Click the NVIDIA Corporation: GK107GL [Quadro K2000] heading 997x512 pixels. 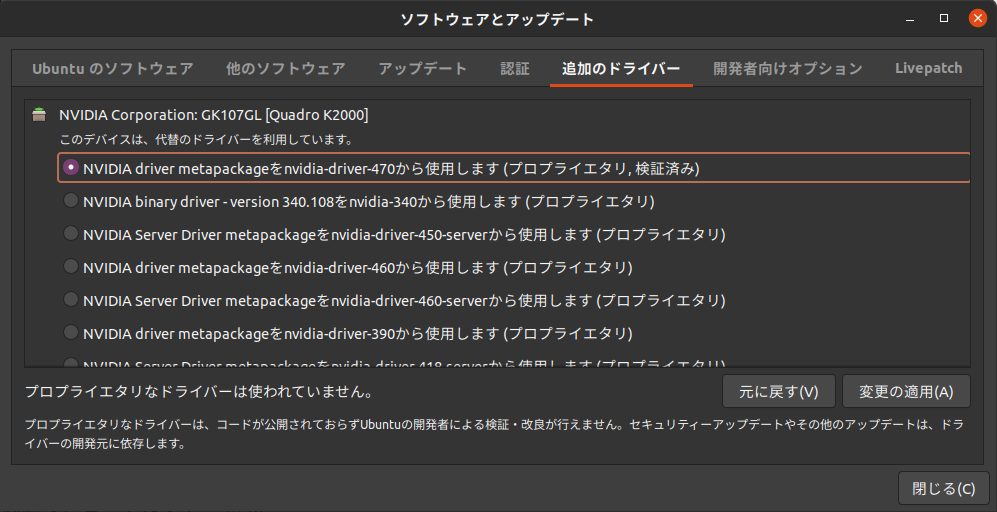click(x=214, y=115)
